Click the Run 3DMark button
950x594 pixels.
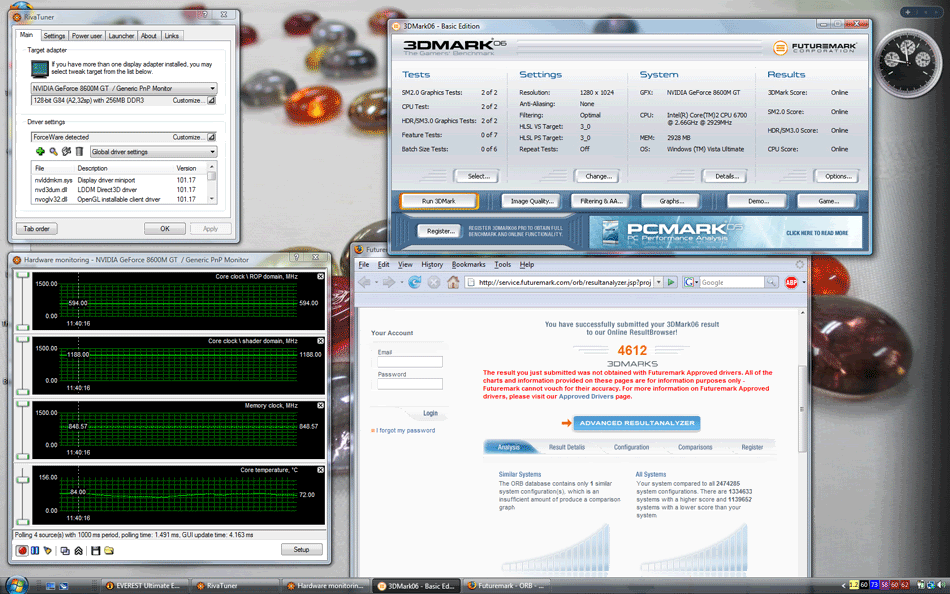(439, 201)
